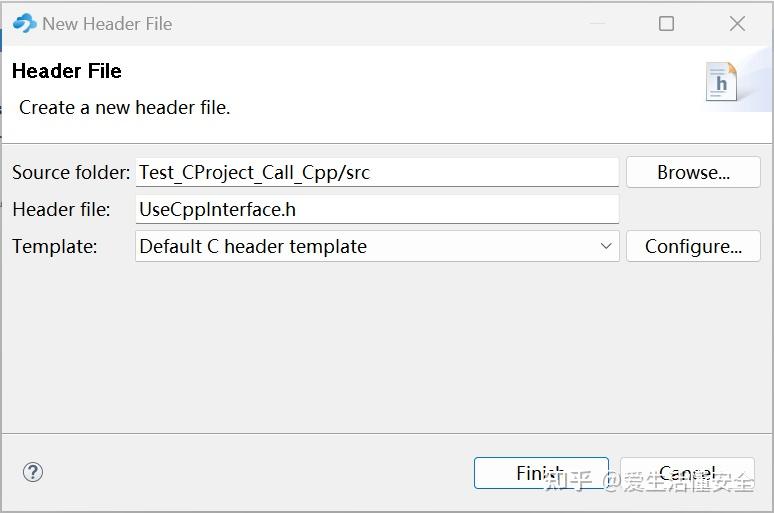Dismiss dialog with the Cancel button
The height and width of the screenshot is (513, 774).
687,473
